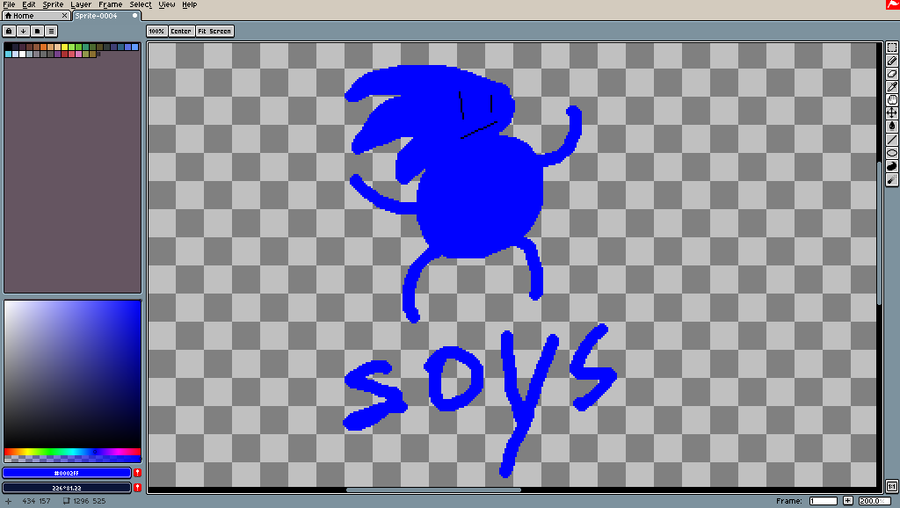
Task: Select the Eraser tool
Action: [892, 74]
